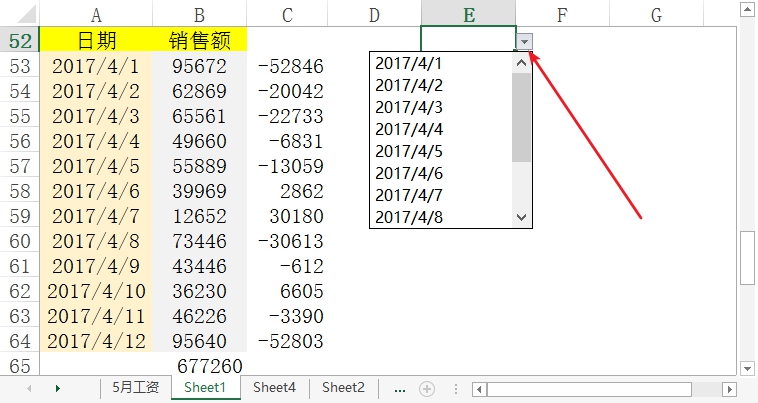This screenshot has width=758, height=403.
Task: Click cell A62 containing 2017/4/10
Action: [x=96, y=291]
